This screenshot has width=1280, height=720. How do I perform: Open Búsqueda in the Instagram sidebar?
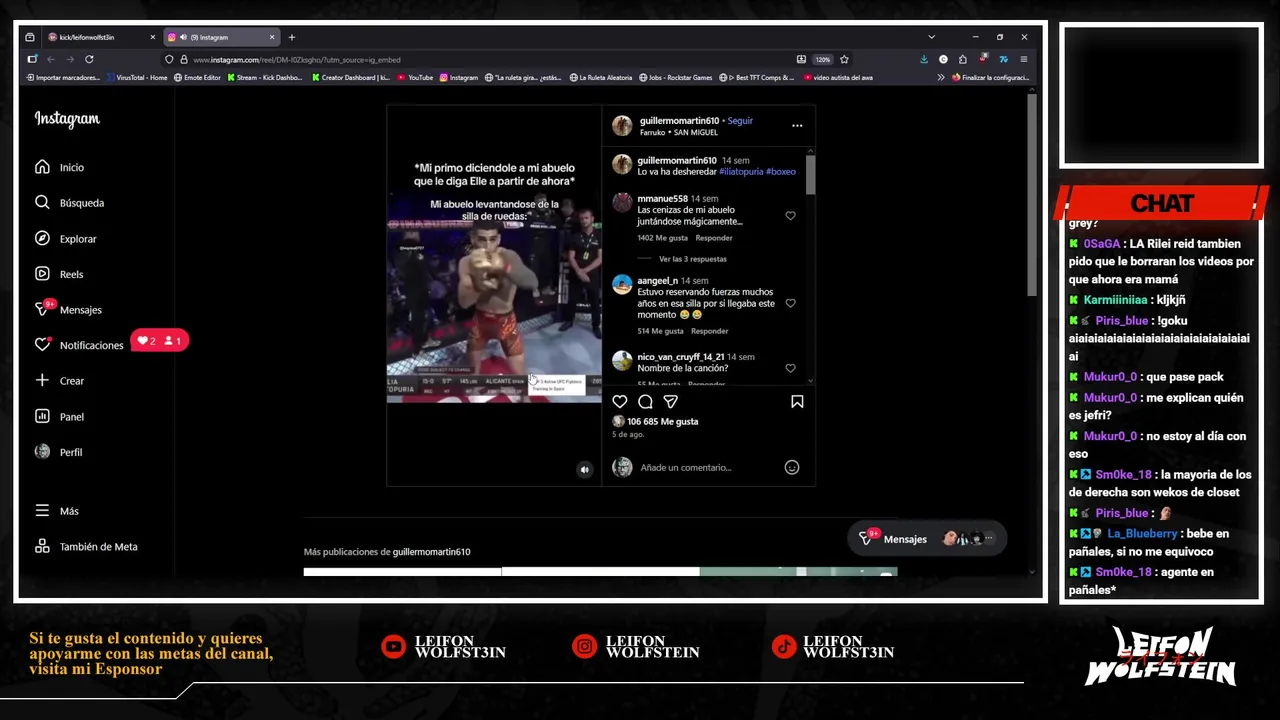(69, 203)
